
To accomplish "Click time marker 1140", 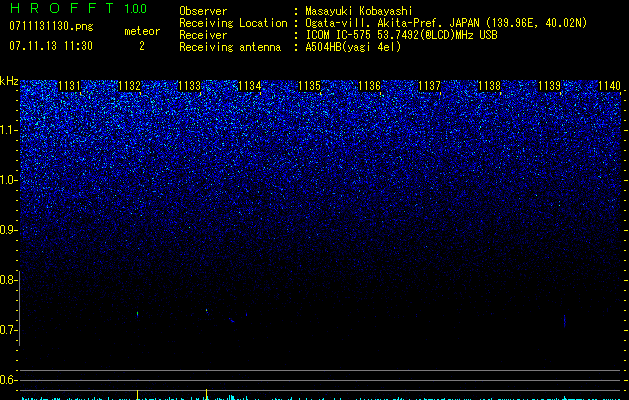I will 609,86.
